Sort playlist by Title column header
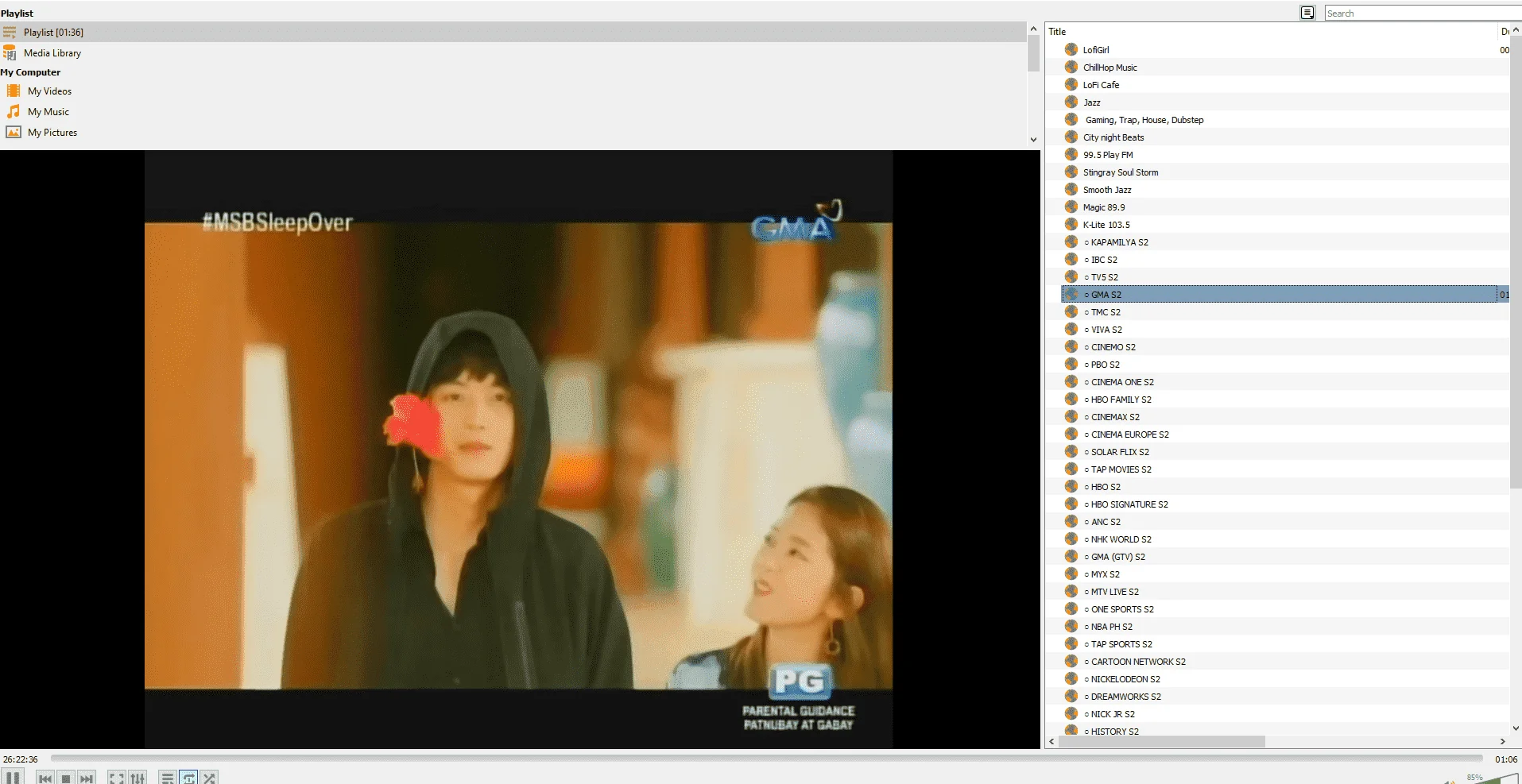The width and height of the screenshot is (1522, 784). tap(1270, 32)
